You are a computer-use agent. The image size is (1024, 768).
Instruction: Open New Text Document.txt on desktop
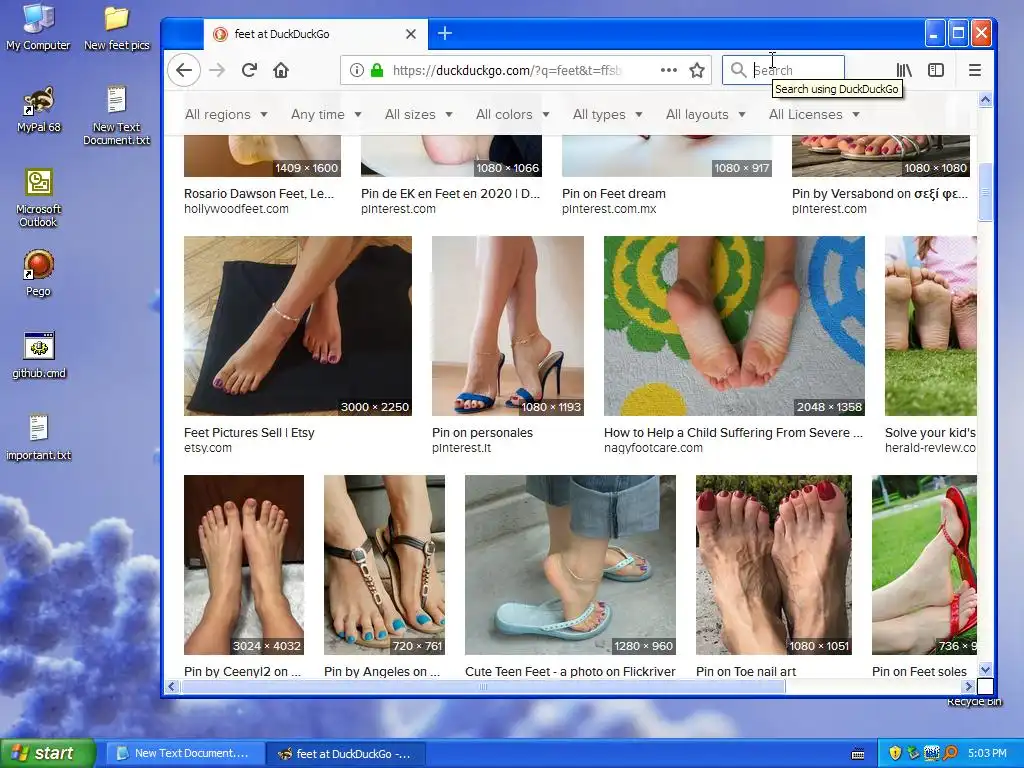coord(116,115)
